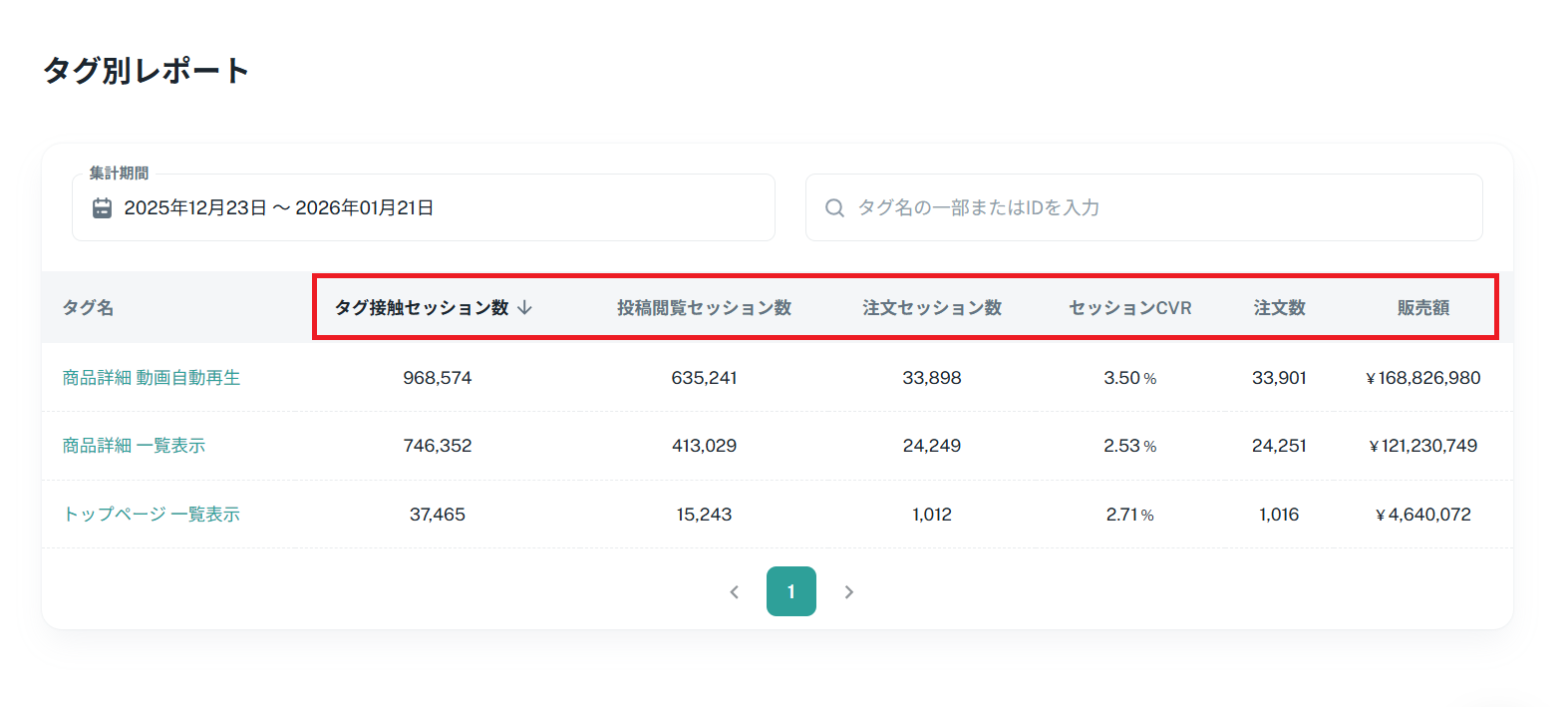Open the 集計期間 date range picker

423,207
